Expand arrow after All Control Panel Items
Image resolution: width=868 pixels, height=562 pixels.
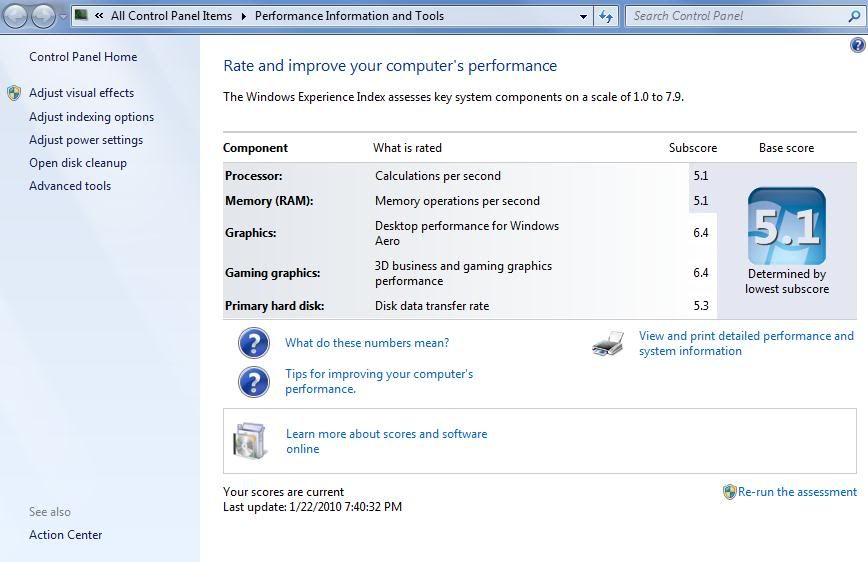coord(244,16)
